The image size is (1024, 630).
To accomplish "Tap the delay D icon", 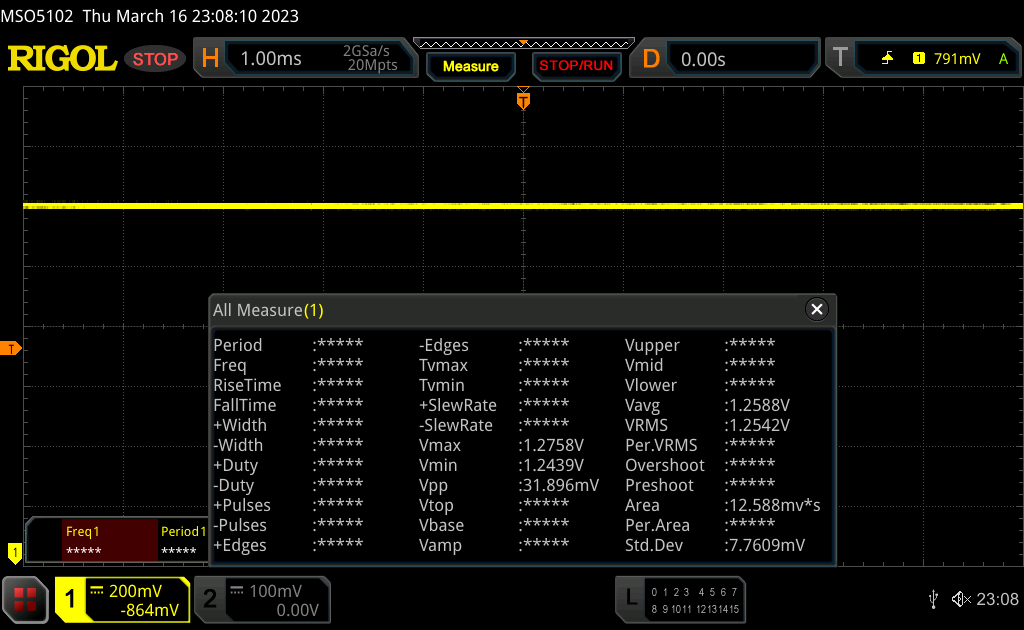I will (651, 59).
